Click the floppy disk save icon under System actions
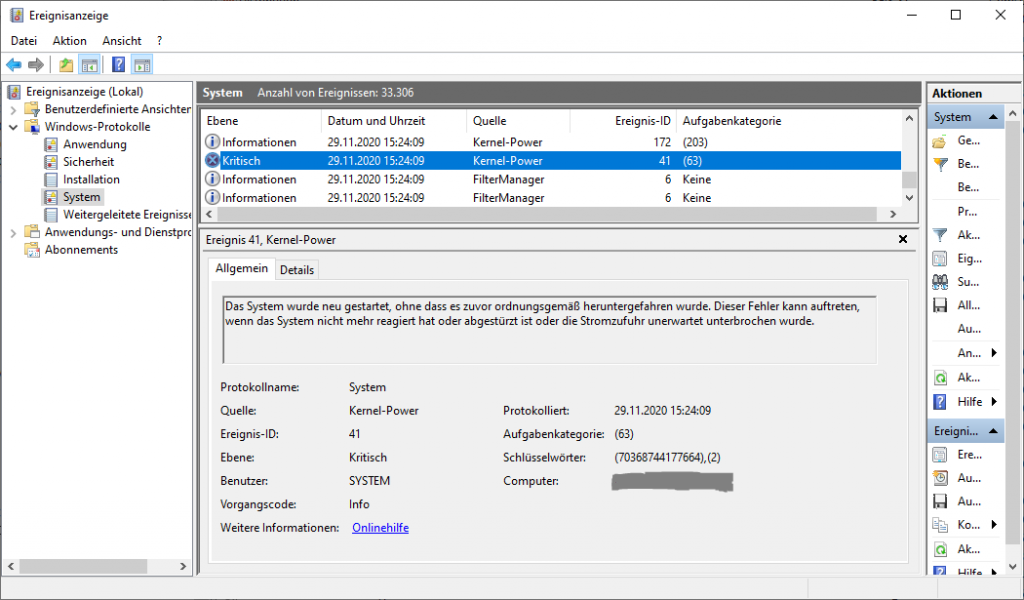The height and width of the screenshot is (600, 1024). 940,306
